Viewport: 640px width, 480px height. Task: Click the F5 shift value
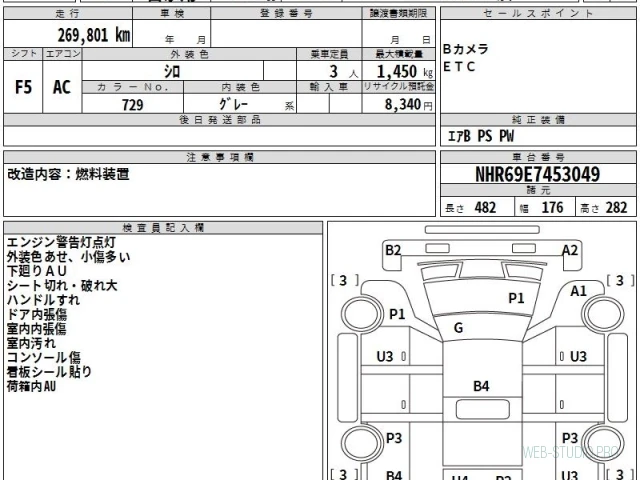[x=23, y=87]
